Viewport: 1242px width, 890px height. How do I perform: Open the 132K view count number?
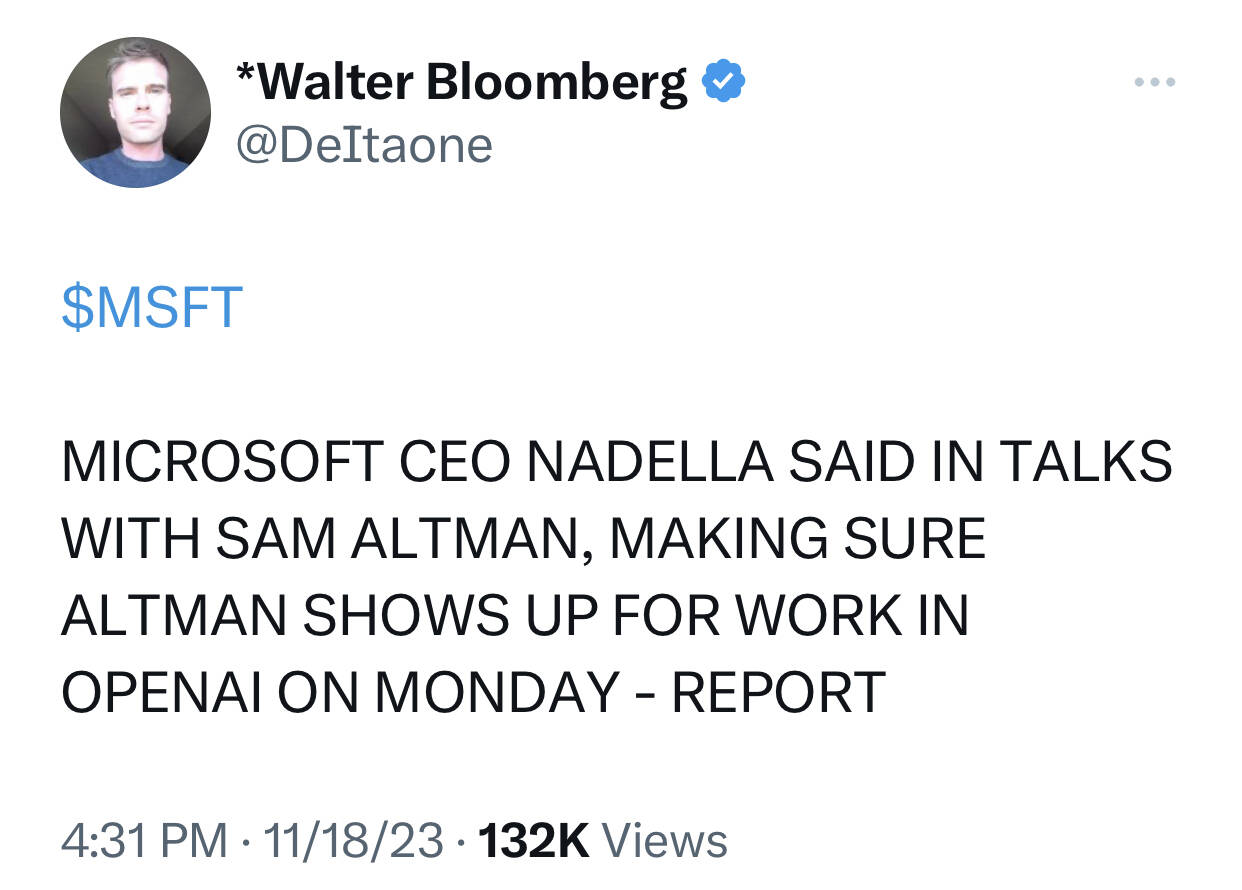[535, 840]
